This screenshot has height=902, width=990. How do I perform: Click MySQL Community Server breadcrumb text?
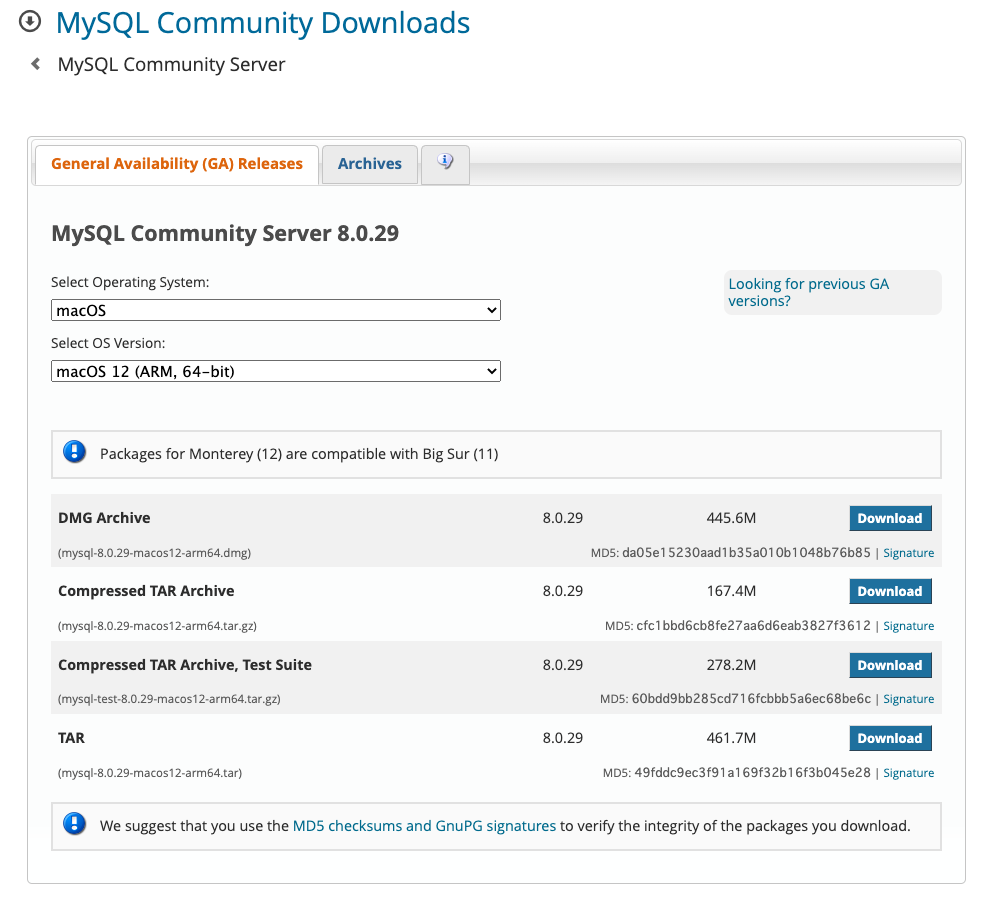[171, 64]
